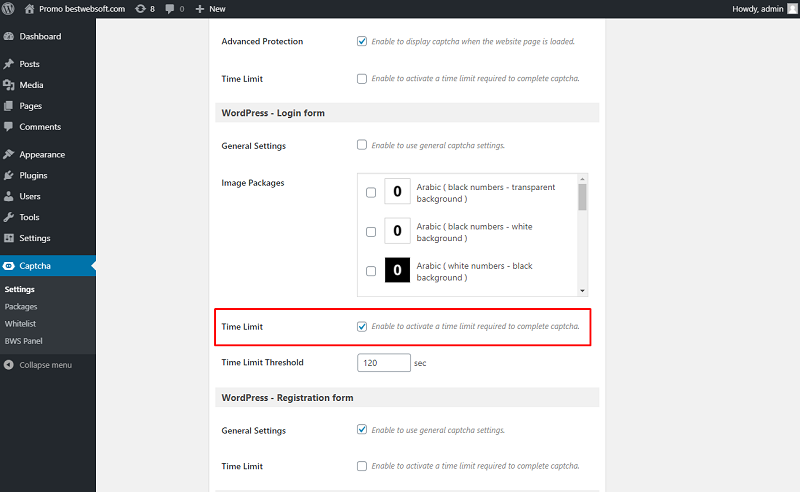The width and height of the screenshot is (800, 492).
Task: Click the Promo bestwebsoft.com site link
Action: click(x=82, y=9)
